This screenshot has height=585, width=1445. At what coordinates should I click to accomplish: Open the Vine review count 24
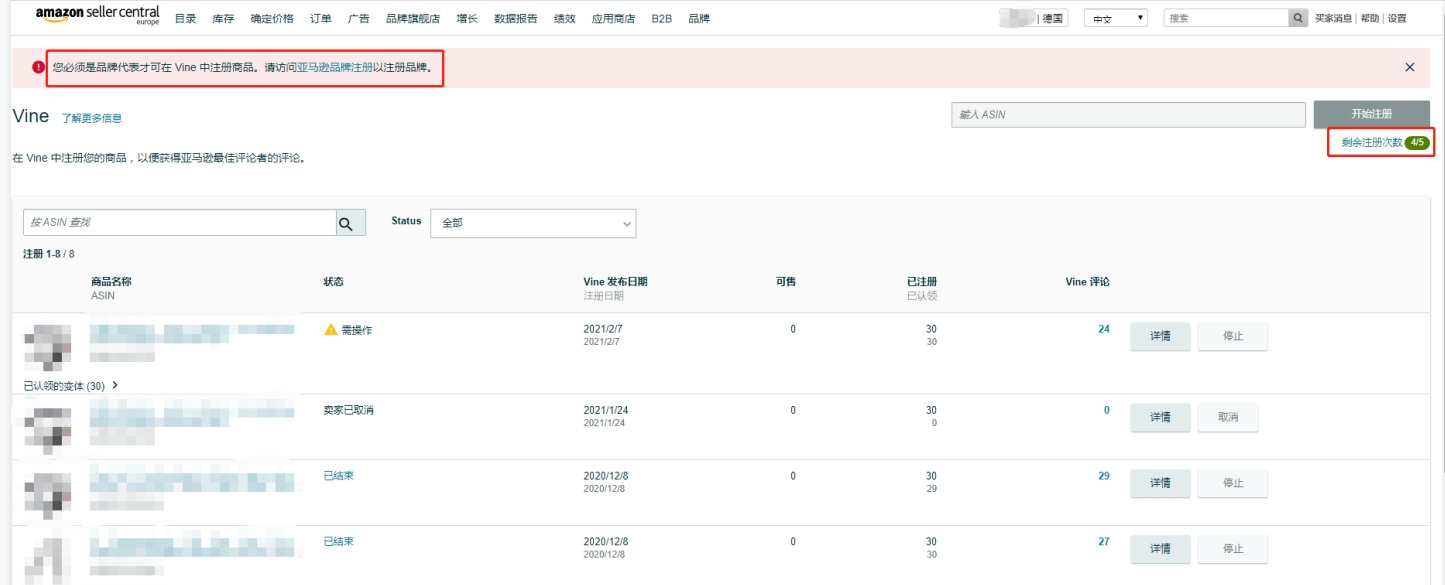coord(1104,329)
